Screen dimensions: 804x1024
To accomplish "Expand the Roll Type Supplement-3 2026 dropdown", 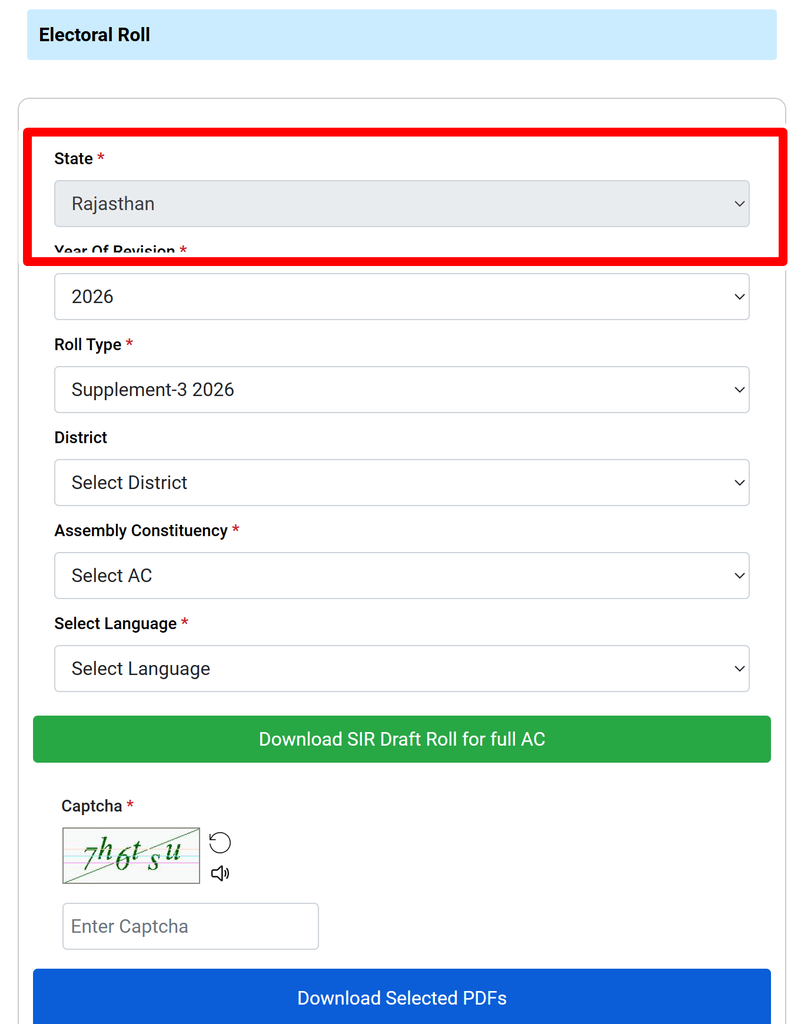I will coord(402,389).
